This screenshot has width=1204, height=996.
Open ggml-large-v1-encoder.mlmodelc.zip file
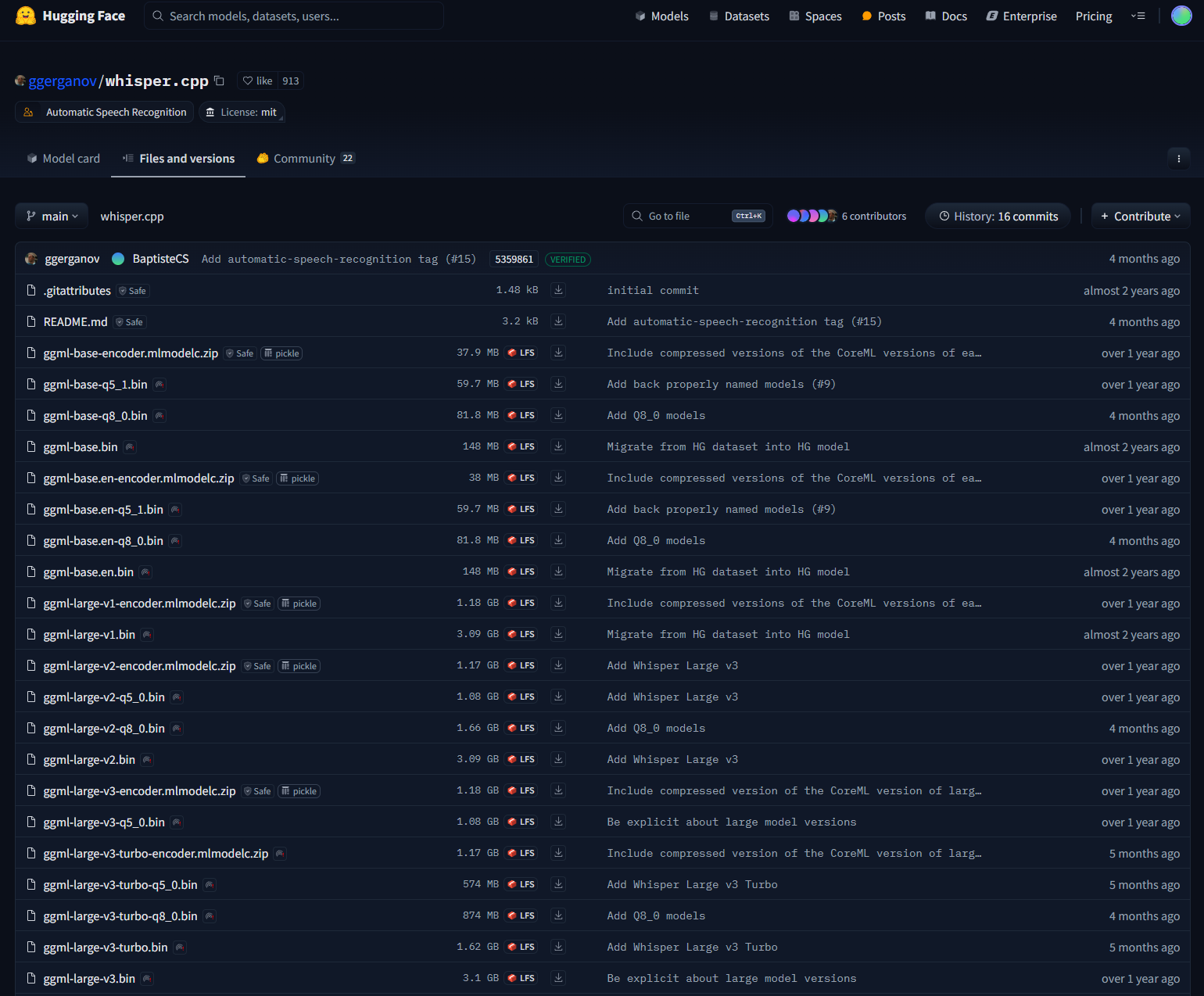tap(140, 603)
